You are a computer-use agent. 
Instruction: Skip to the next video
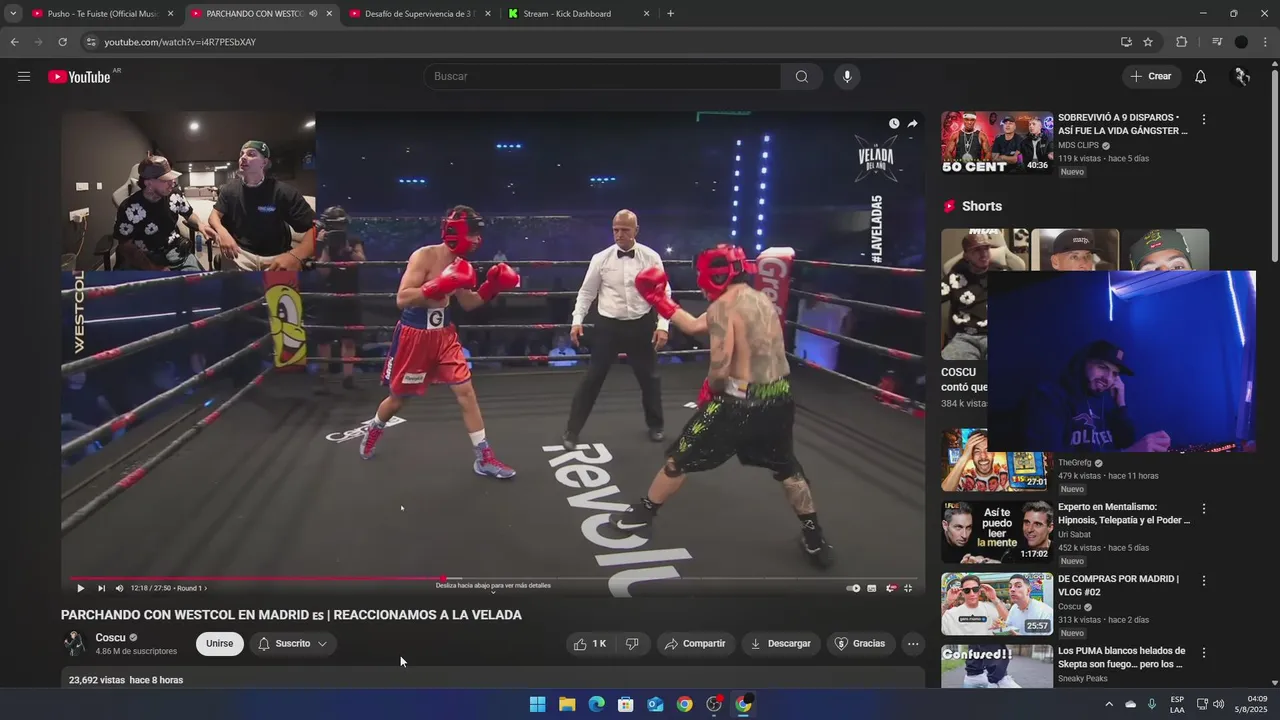[101, 588]
